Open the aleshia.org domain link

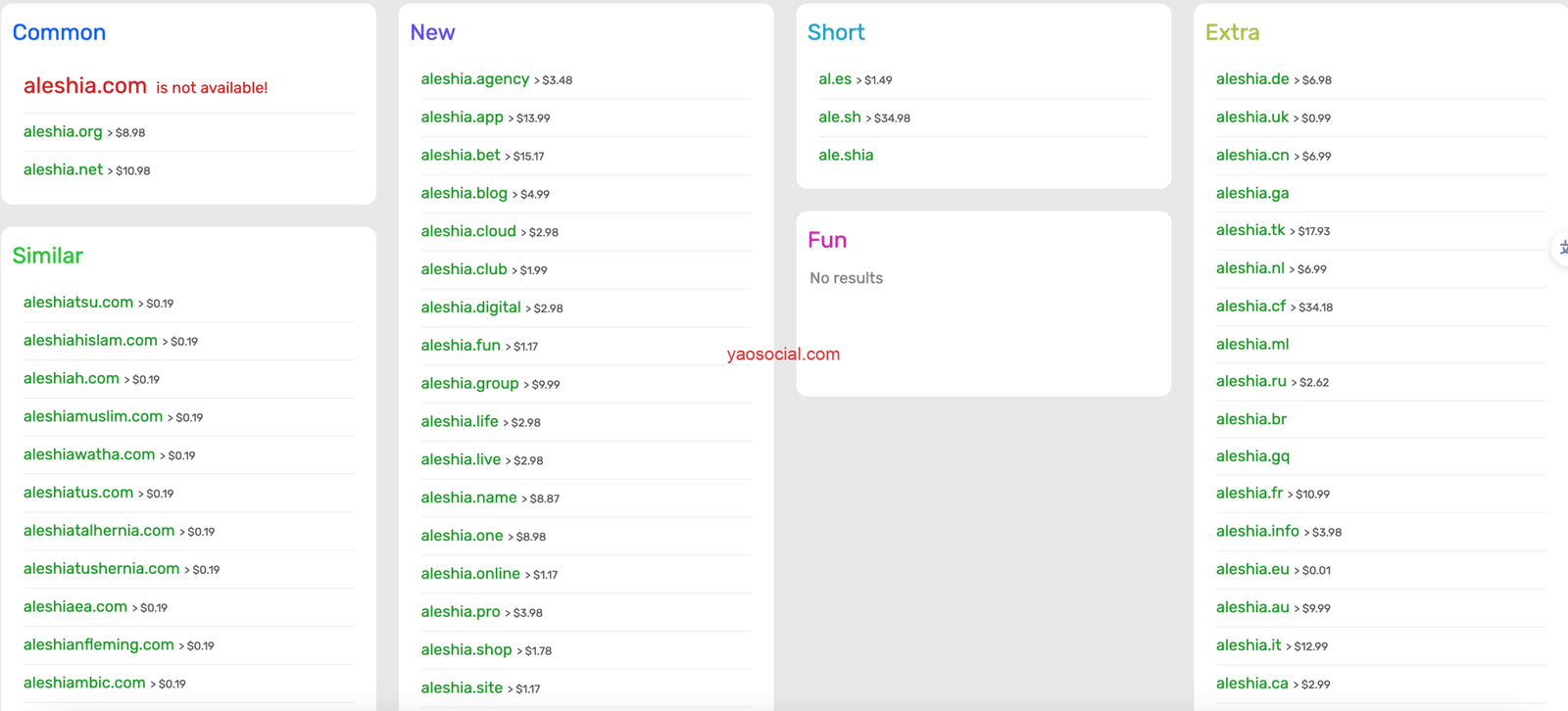point(63,131)
